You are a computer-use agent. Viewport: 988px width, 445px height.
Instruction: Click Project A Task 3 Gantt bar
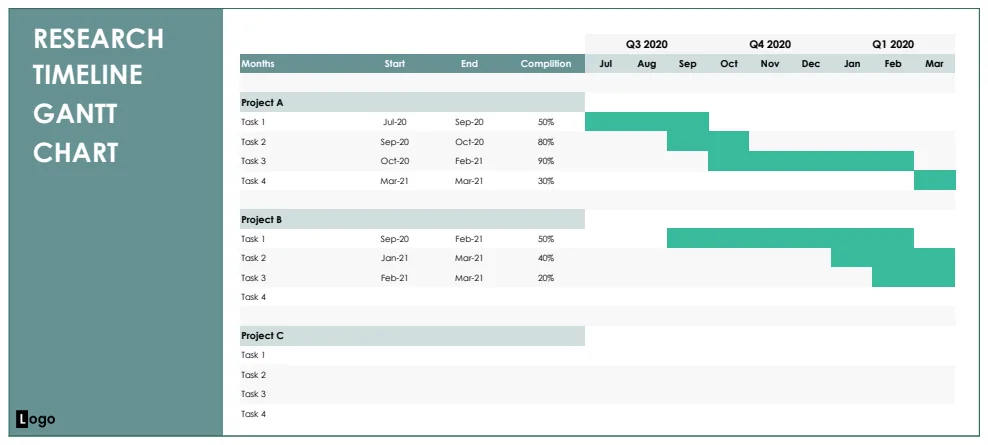pyautogui.click(x=811, y=161)
